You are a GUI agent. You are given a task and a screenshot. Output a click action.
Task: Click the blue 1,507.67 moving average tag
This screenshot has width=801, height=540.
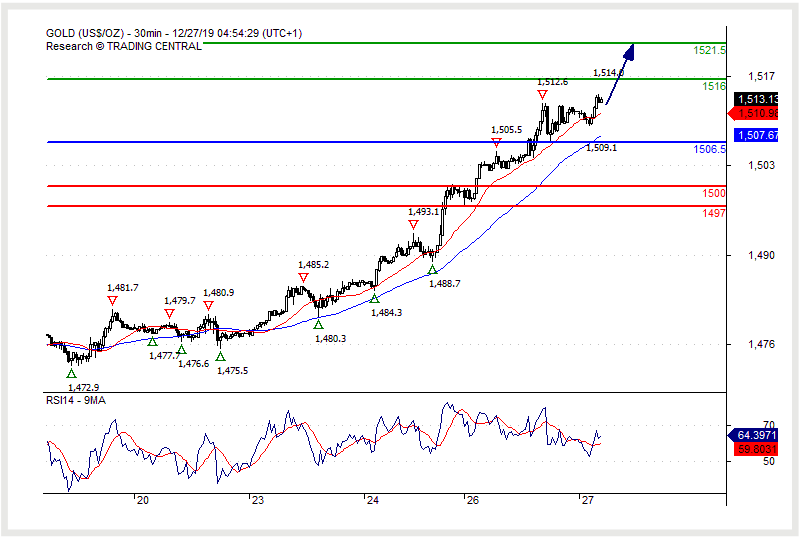[x=757, y=135]
